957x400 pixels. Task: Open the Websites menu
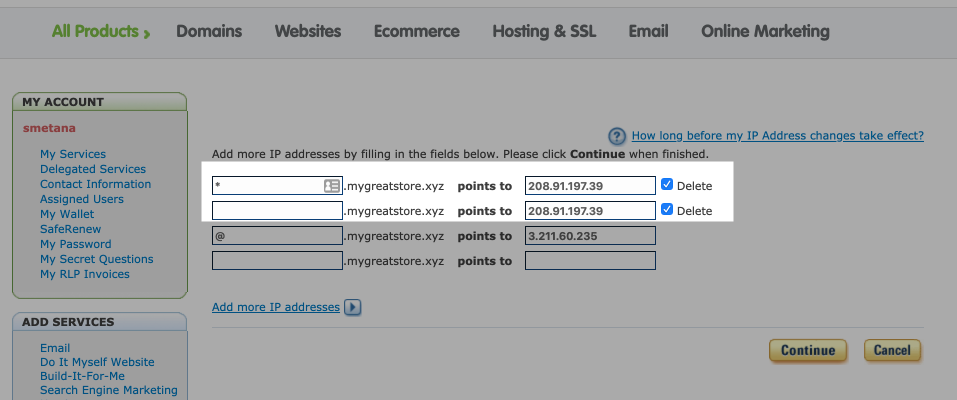pyautogui.click(x=308, y=31)
